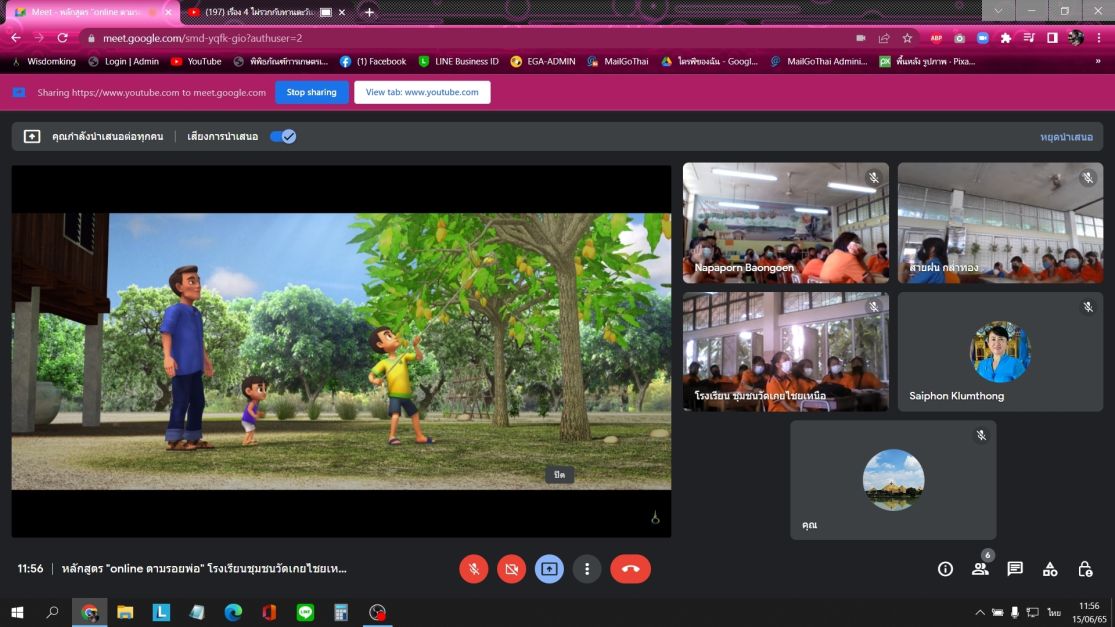Select Saiphon Klumthong's participant tile
The height and width of the screenshot is (627, 1115).
(1001, 352)
